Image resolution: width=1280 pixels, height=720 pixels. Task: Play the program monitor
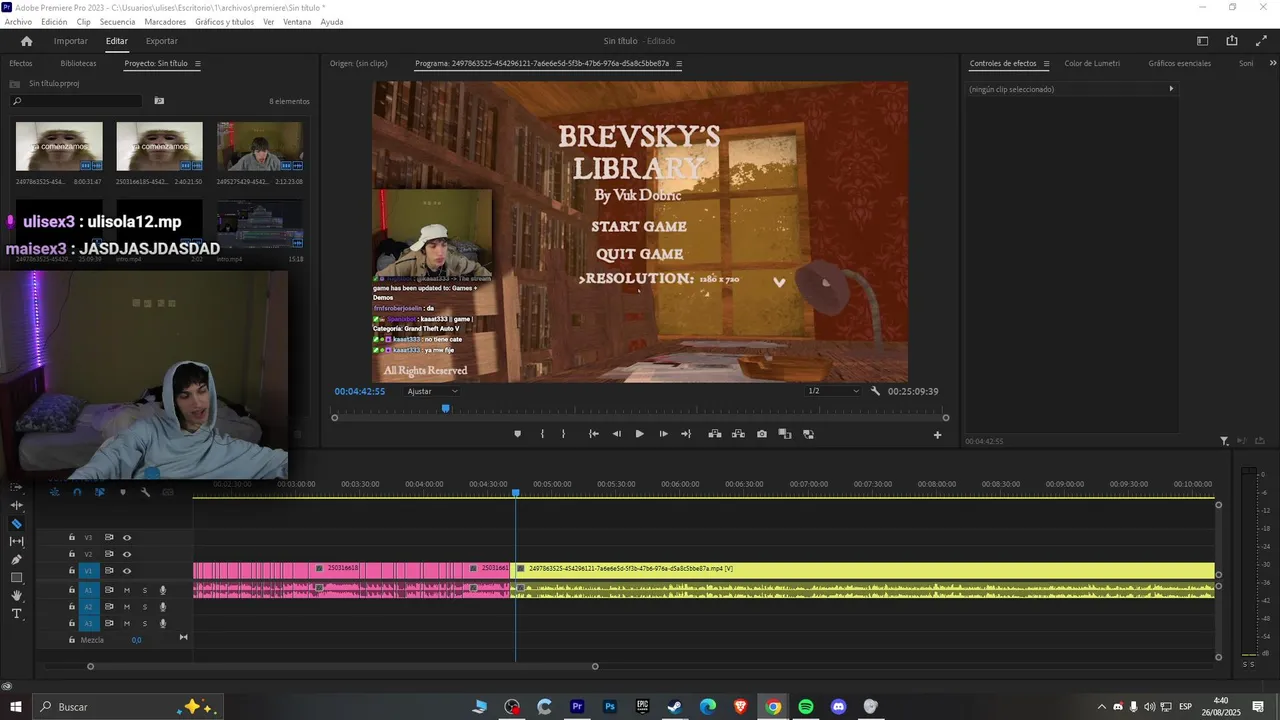tap(640, 434)
